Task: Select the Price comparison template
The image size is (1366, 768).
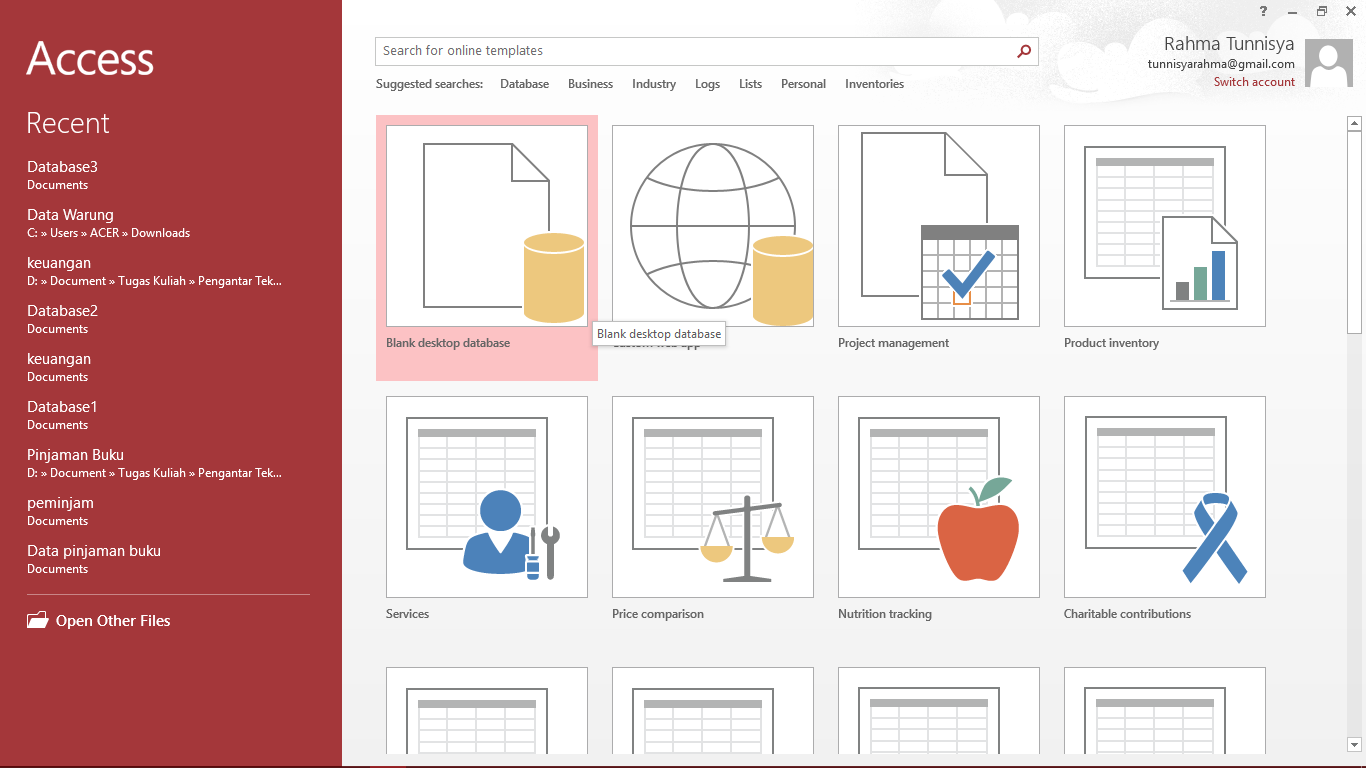Action: pyautogui.click(x=713, y=497)
